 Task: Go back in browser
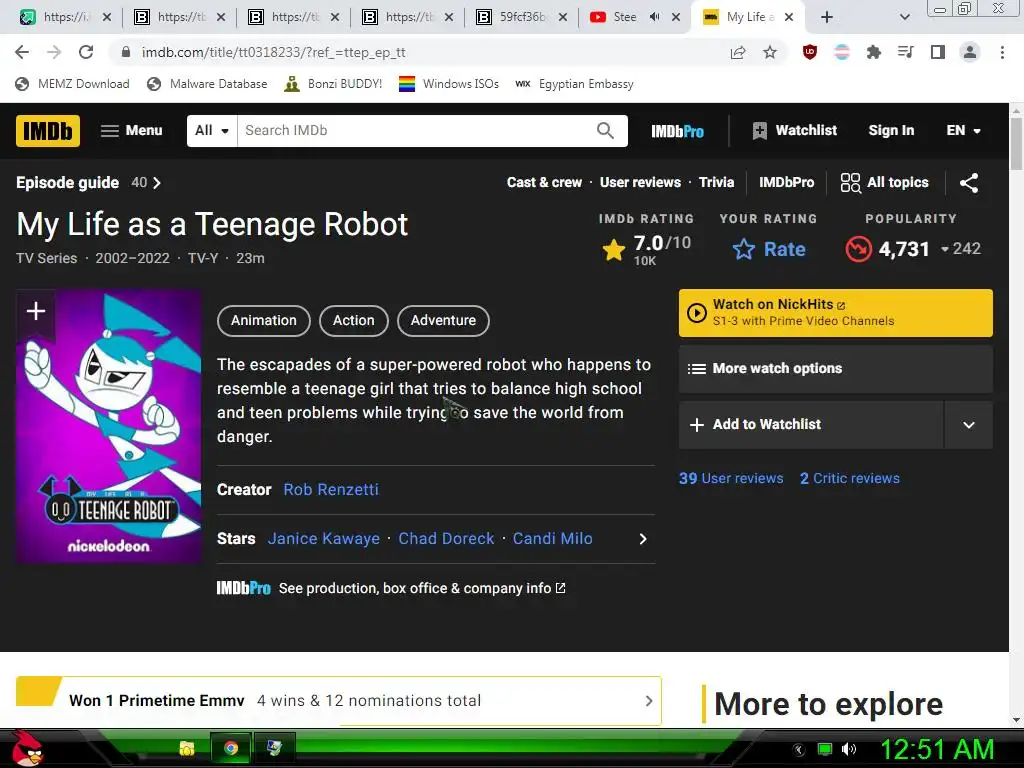click(x=22, y=52)
